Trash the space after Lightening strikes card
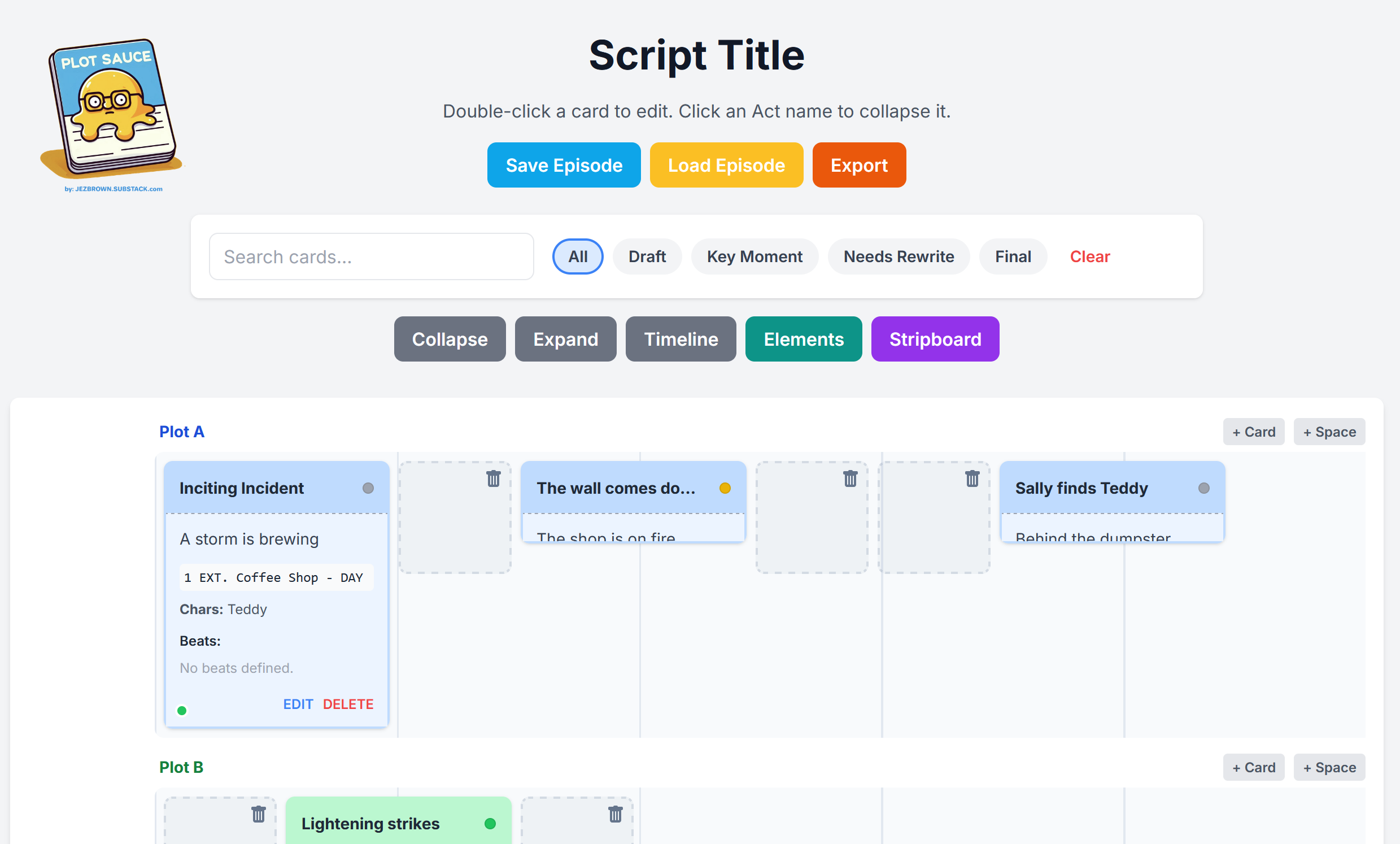This screenshot has height=844, width=1400. pyautogui.click(x=616, y=814)
